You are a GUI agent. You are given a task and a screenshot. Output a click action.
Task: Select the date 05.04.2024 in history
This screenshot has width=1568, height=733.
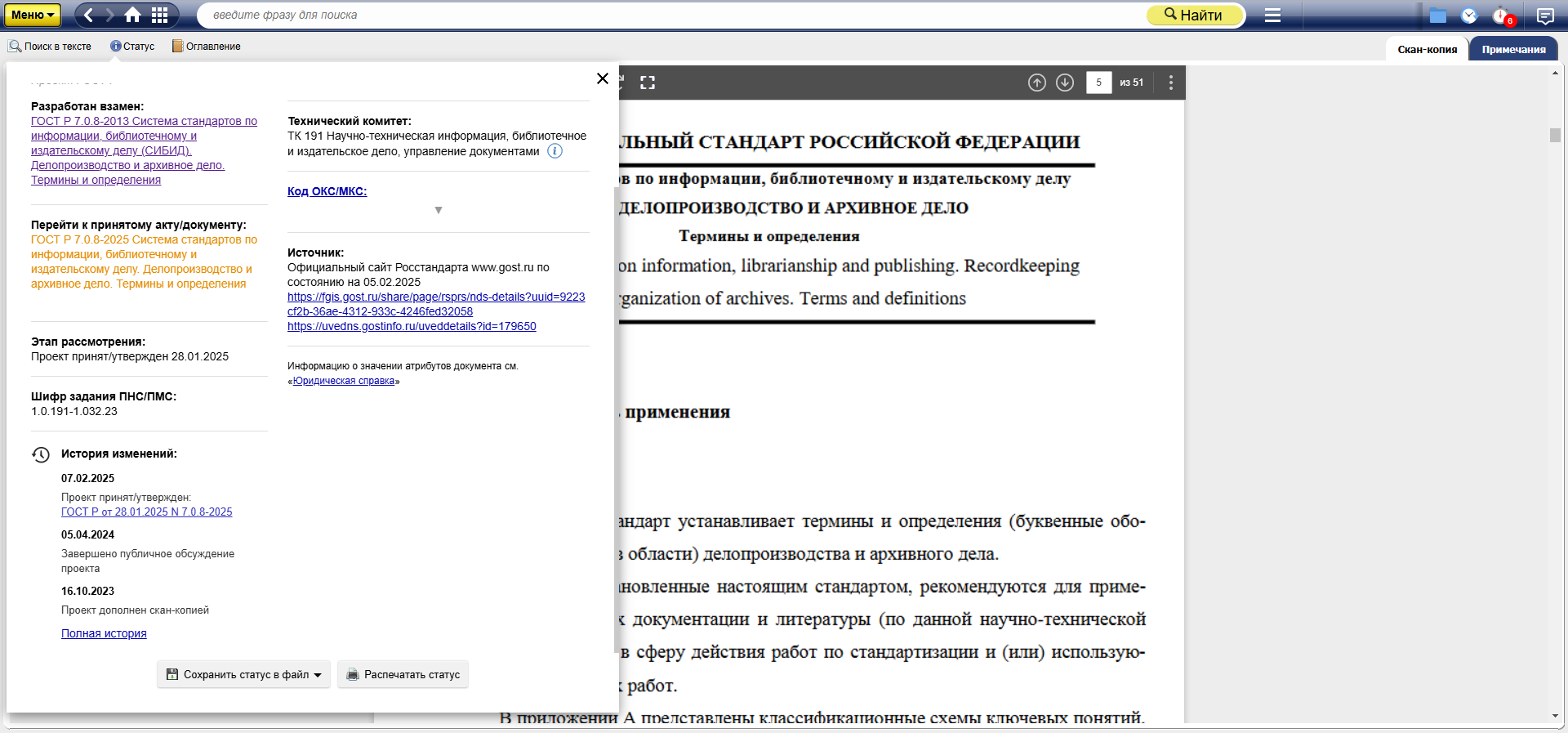coord(88,534)
